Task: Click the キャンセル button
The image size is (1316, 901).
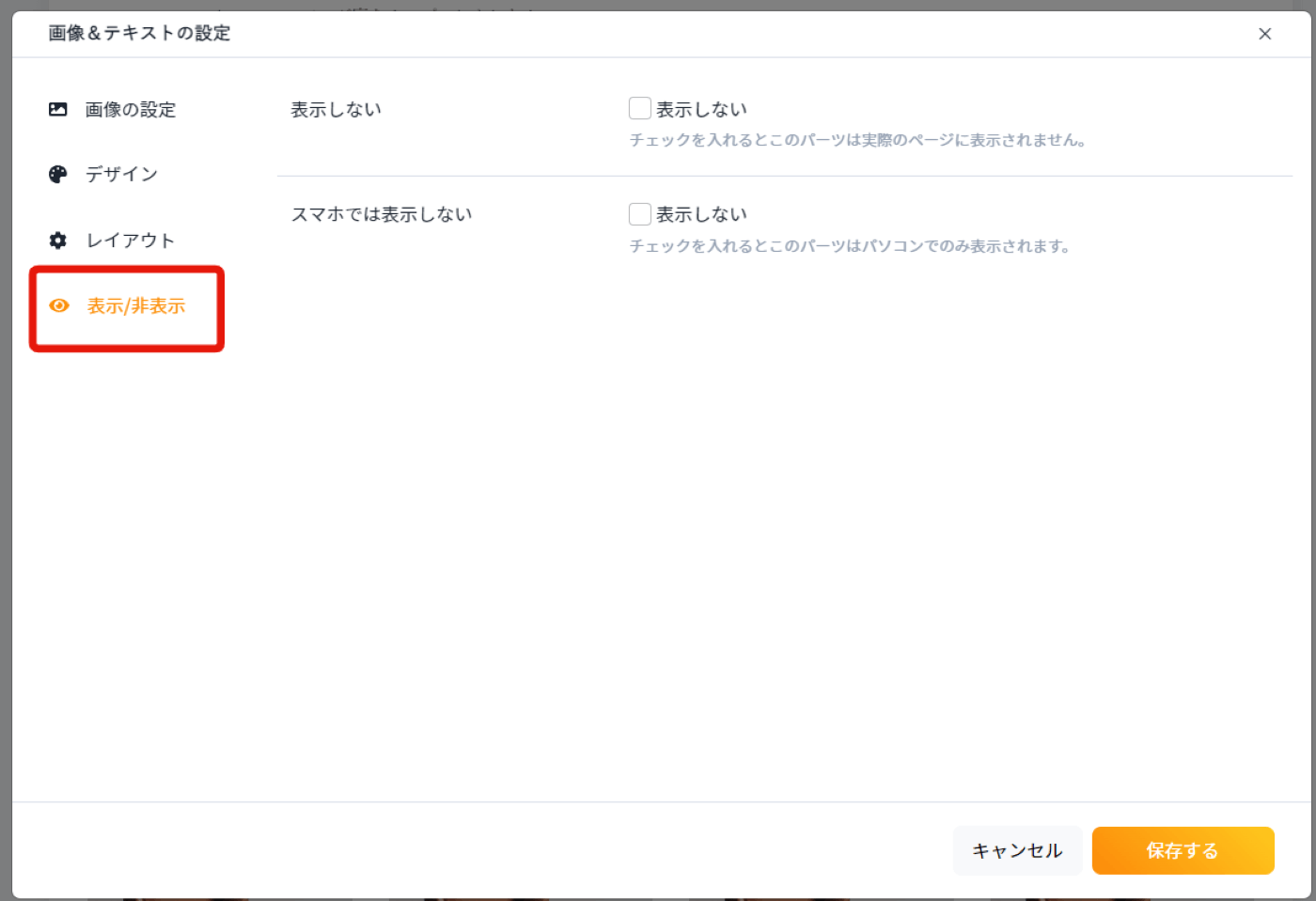Action: (x=1017, y=850)
